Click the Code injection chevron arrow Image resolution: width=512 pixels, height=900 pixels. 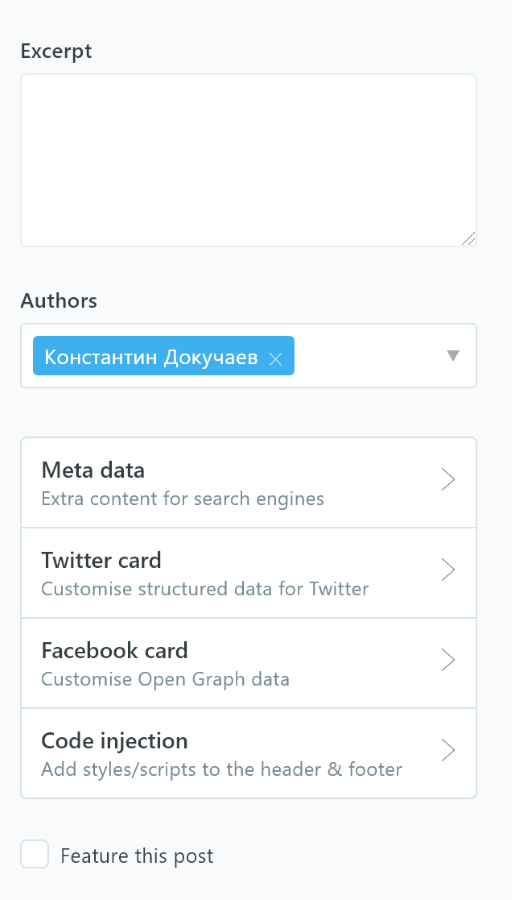tap(448, 750)
